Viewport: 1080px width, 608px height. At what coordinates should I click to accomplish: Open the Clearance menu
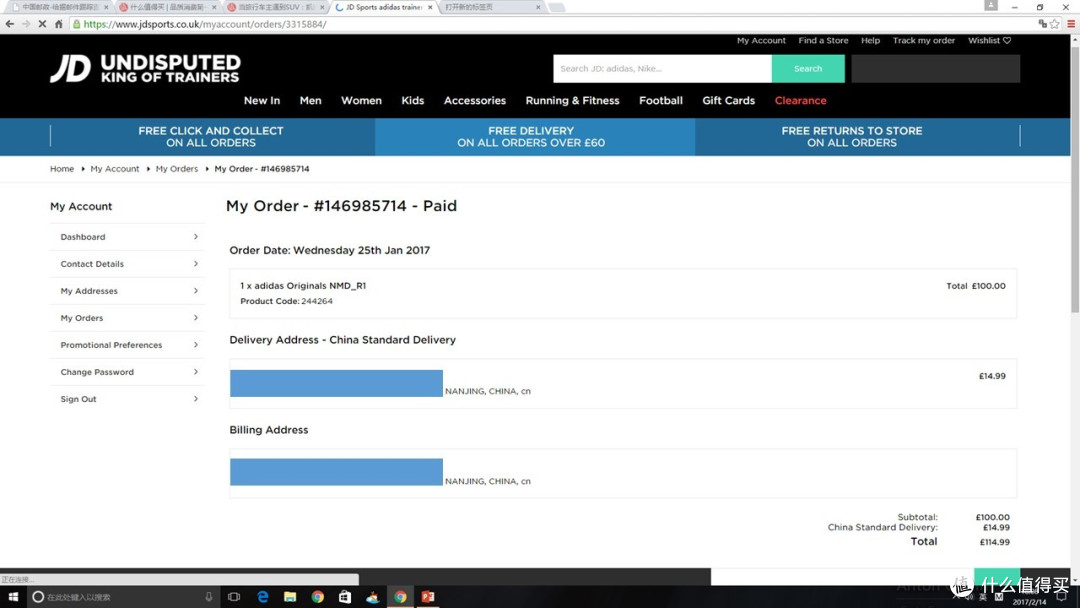(x=800, y=101)
